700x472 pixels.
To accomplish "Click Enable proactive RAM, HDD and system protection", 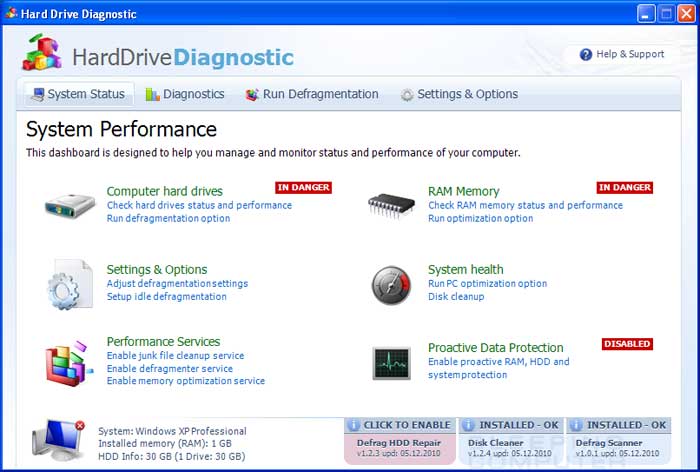I will pos(499,368).
